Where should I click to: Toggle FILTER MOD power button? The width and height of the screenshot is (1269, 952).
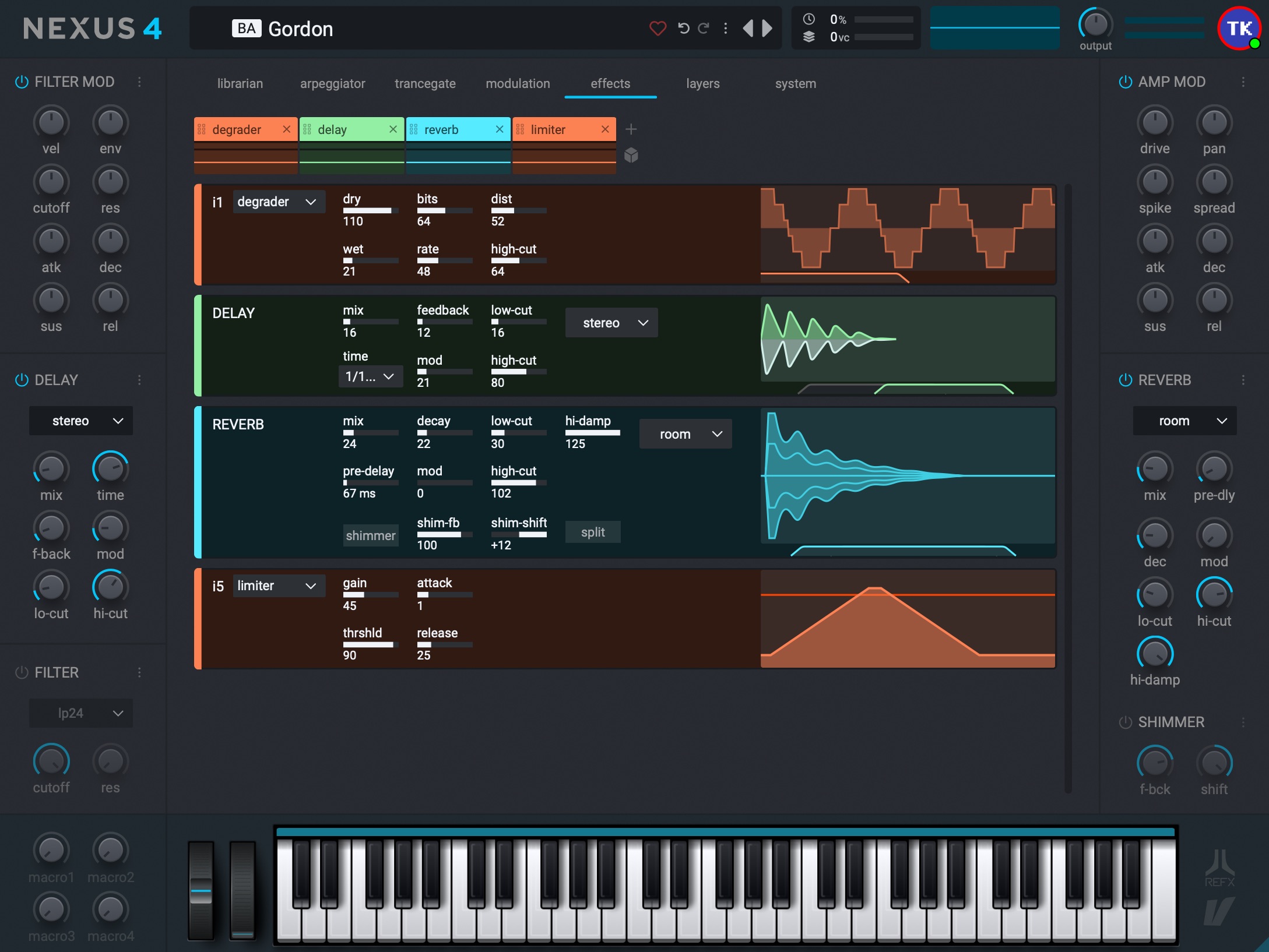[x=22, y=82]
